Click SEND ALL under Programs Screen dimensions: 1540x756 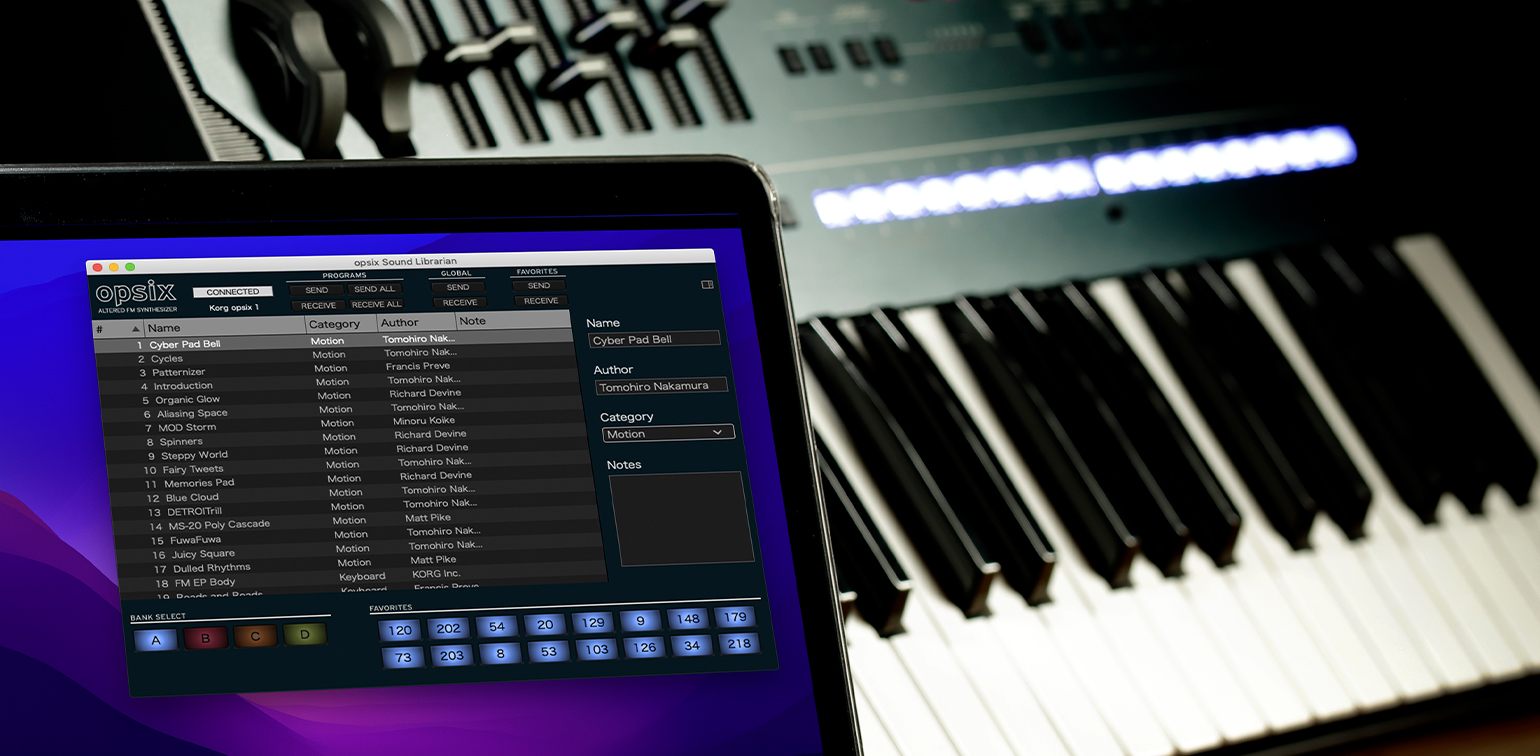374,289
